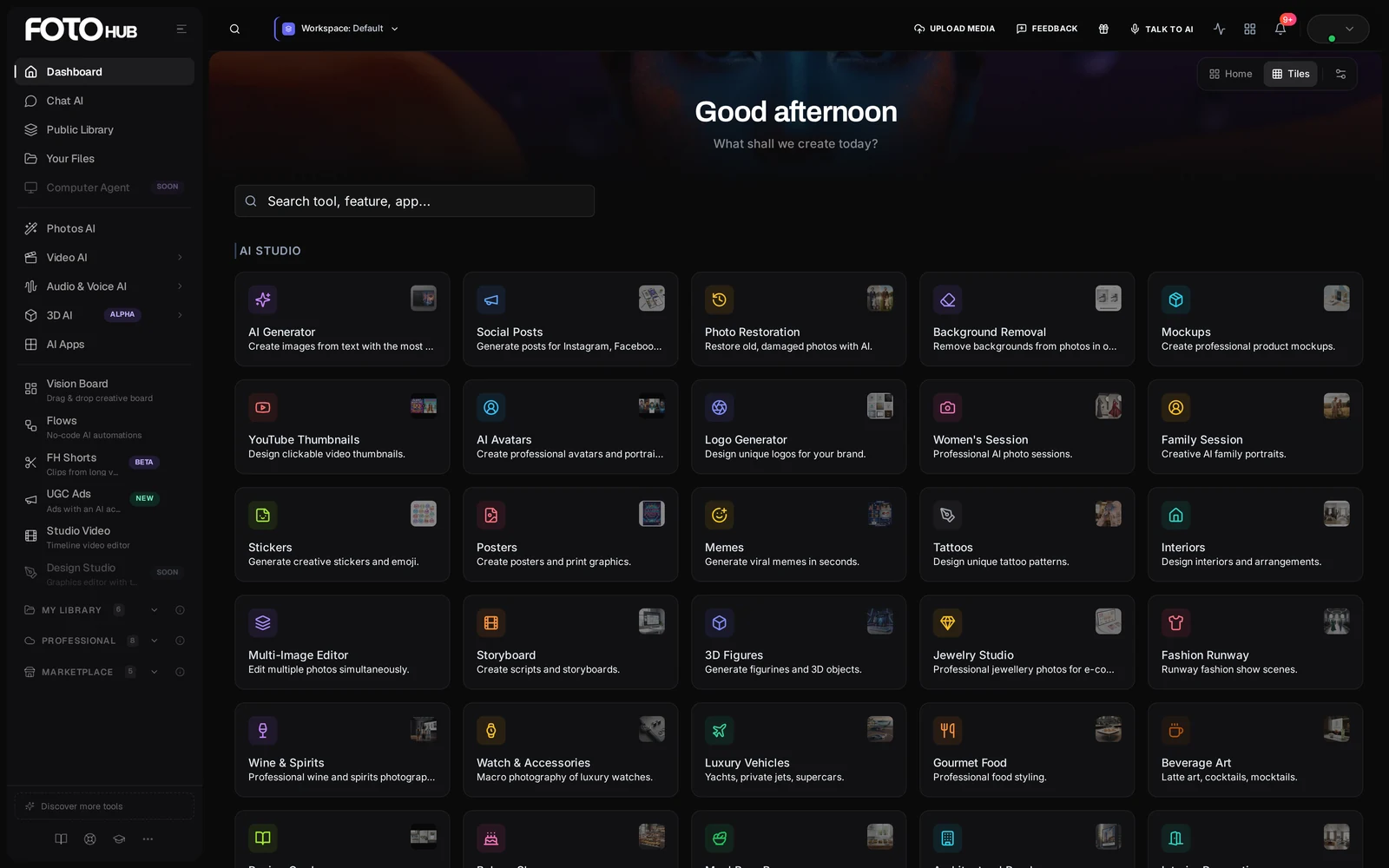Click the Fashion Runway shirt icon
This screenshot has height=868, width=1389.
click(x=1175, y=622)
